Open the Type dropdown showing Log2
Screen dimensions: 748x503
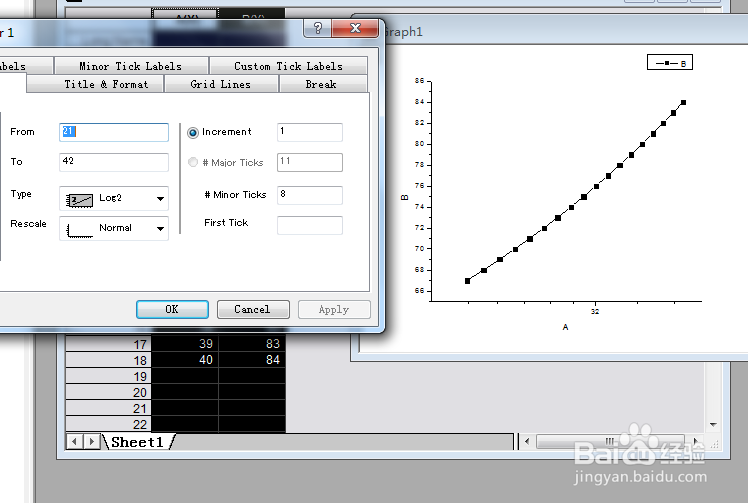click(114, 198)
